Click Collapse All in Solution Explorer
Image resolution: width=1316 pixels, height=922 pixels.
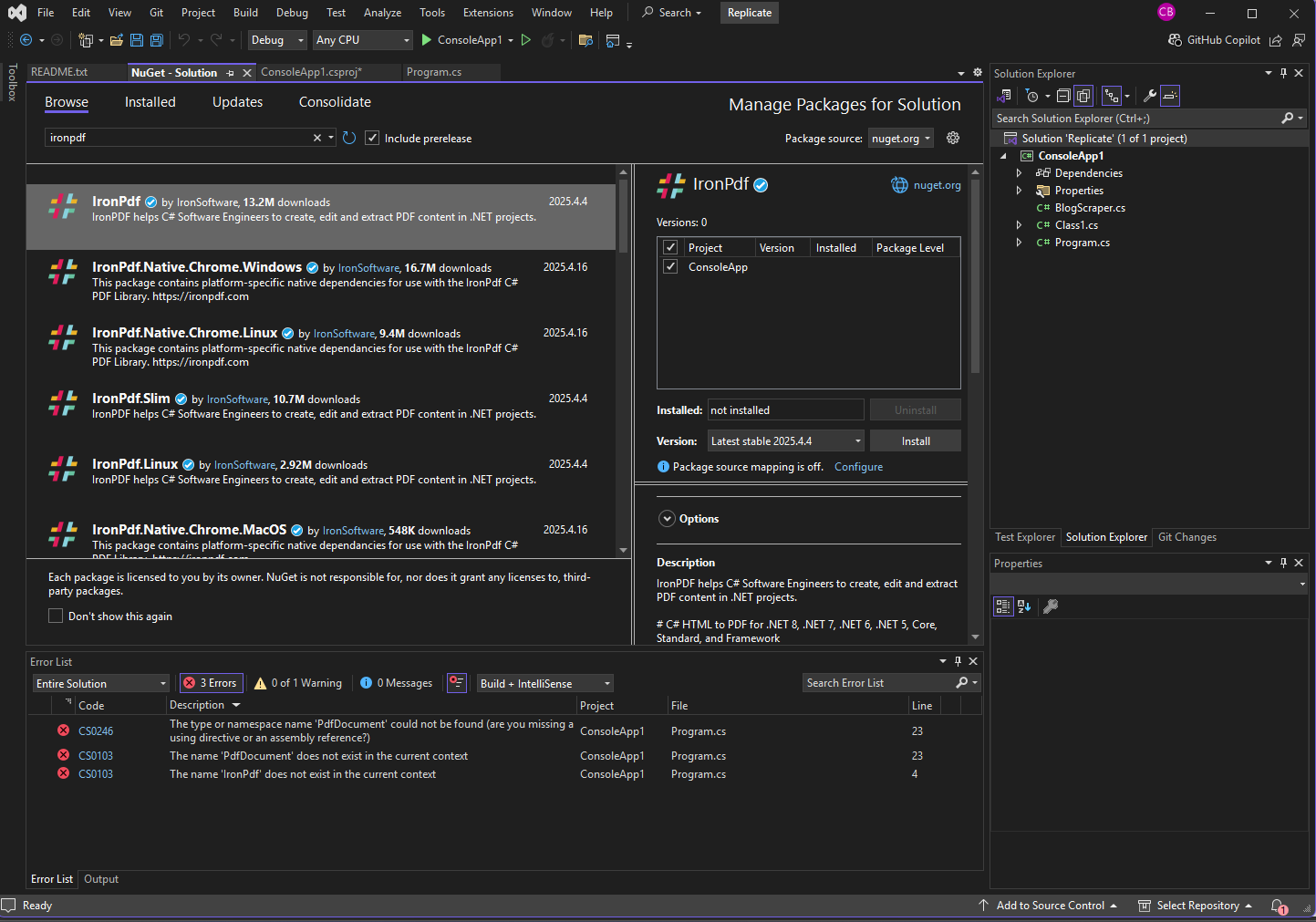(1063, 96)
